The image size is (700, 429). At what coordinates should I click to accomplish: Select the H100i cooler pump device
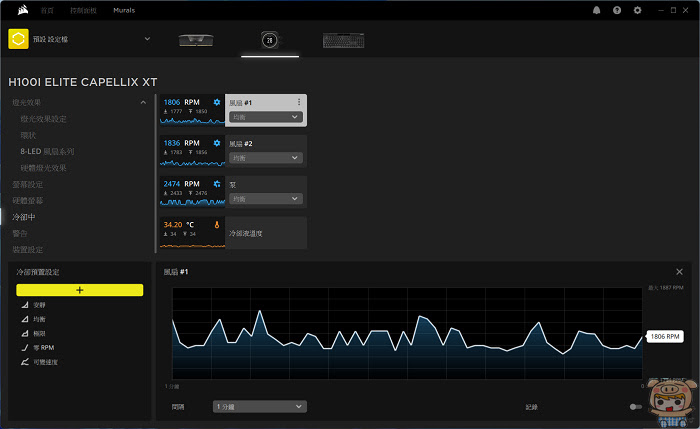click(x=270, y=40)
